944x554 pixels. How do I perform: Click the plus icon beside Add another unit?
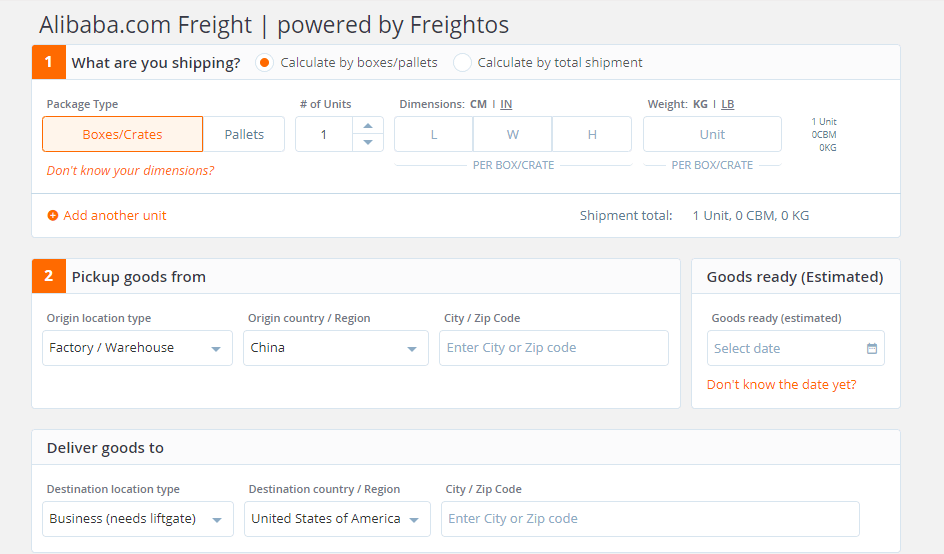pyautogui.click(x=53, y=215)
